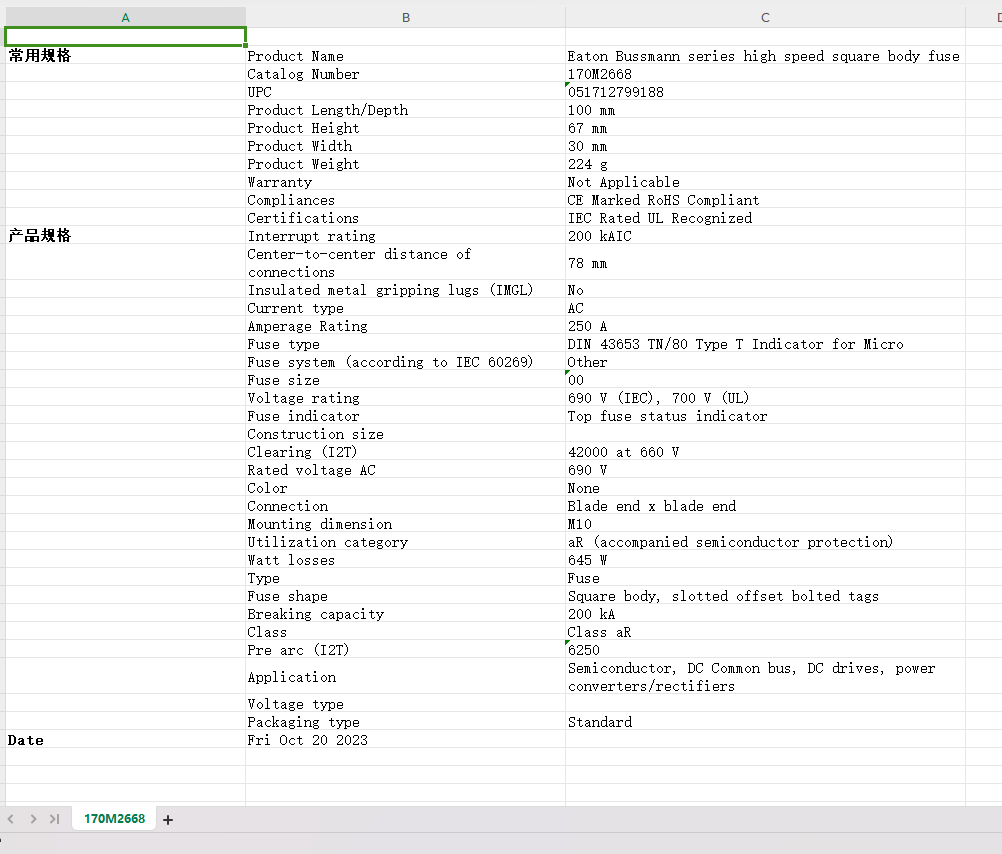Jump to last sheet arrow
Viewport: 1002px width, 854px height.
click(54, 819)
